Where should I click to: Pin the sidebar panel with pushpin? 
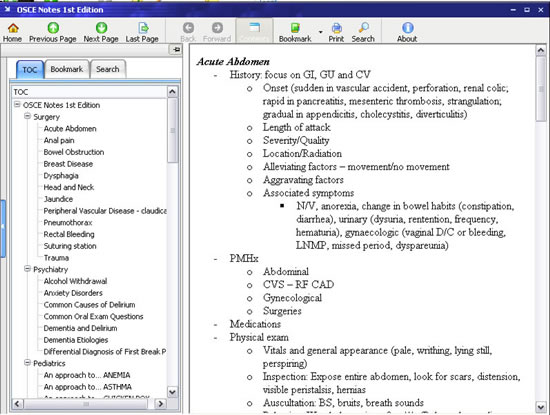[176, 49]
